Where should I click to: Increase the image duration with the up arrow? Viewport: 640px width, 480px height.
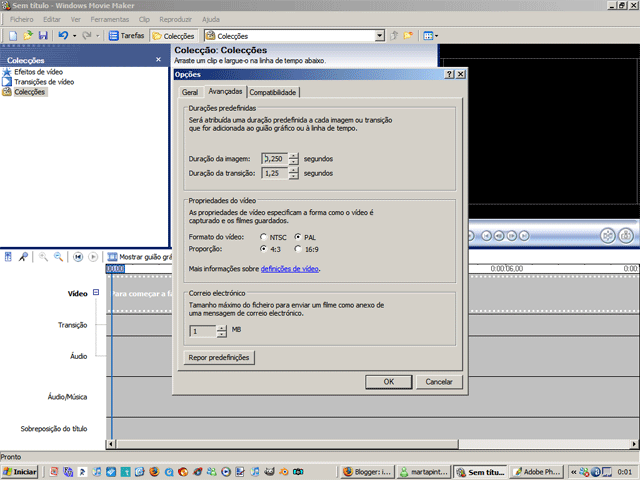[x=293, y=156]
